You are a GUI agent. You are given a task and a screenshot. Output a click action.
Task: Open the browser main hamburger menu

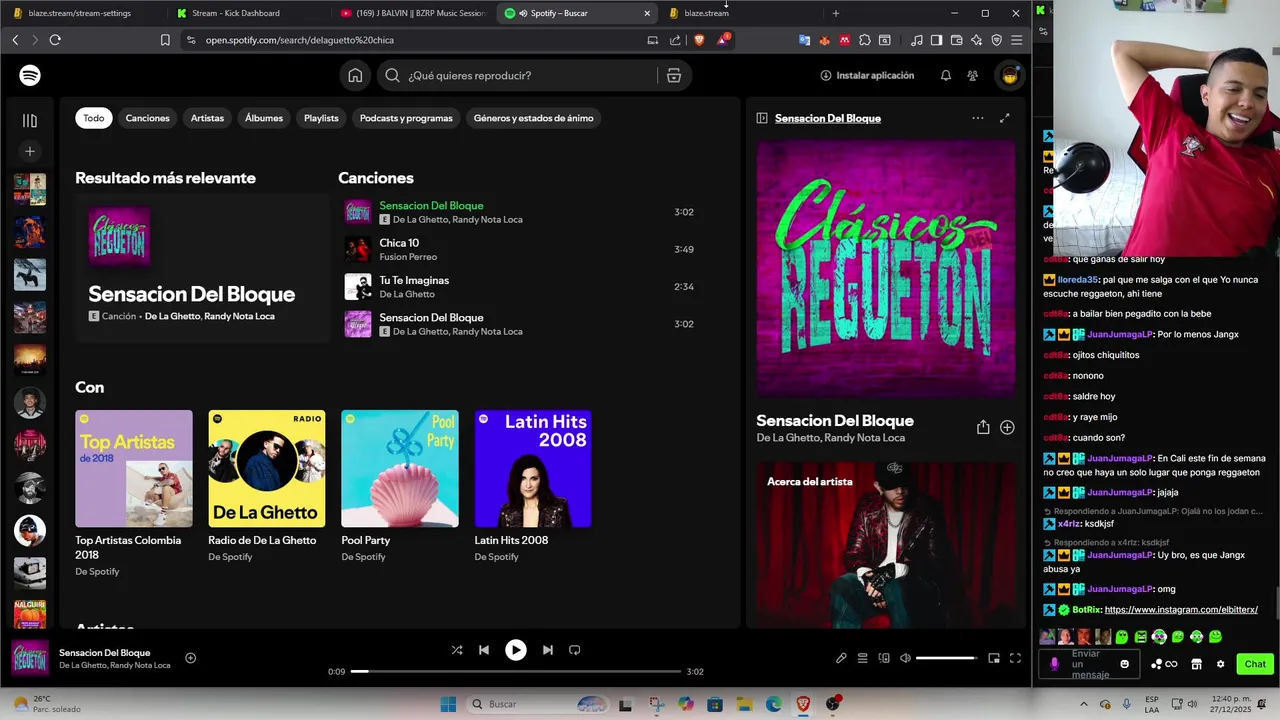click(1017, 40)
